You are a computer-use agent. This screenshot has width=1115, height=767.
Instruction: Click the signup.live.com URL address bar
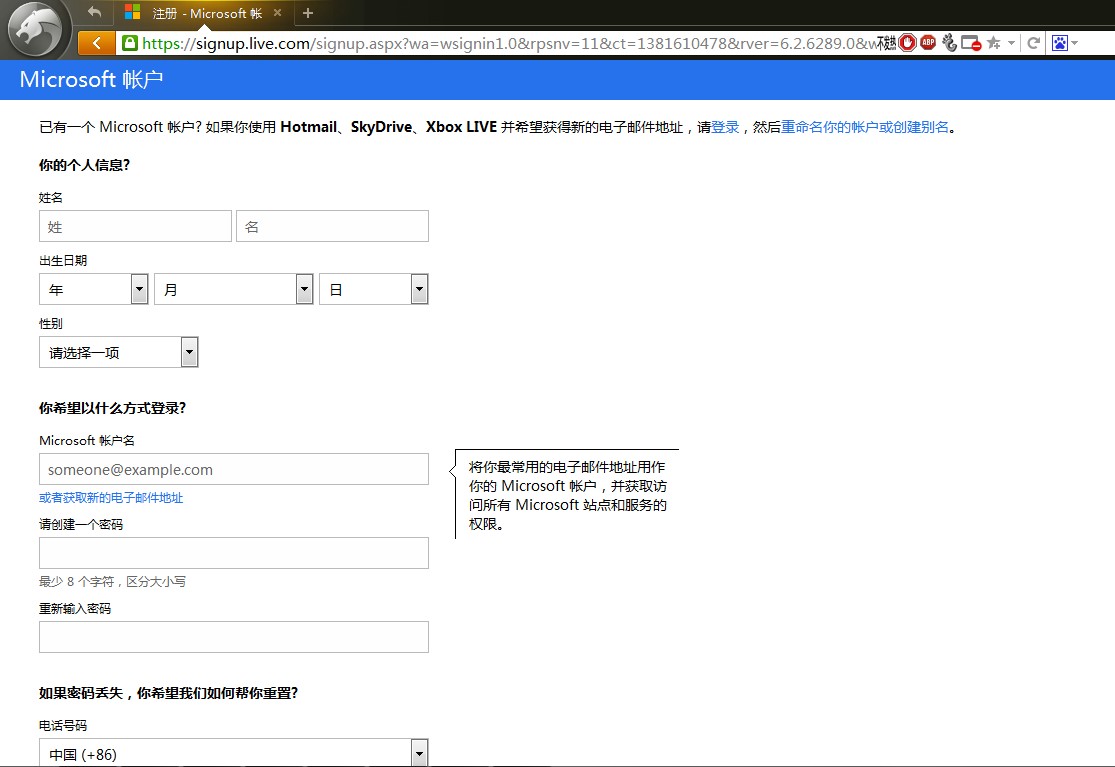point(508,43)
